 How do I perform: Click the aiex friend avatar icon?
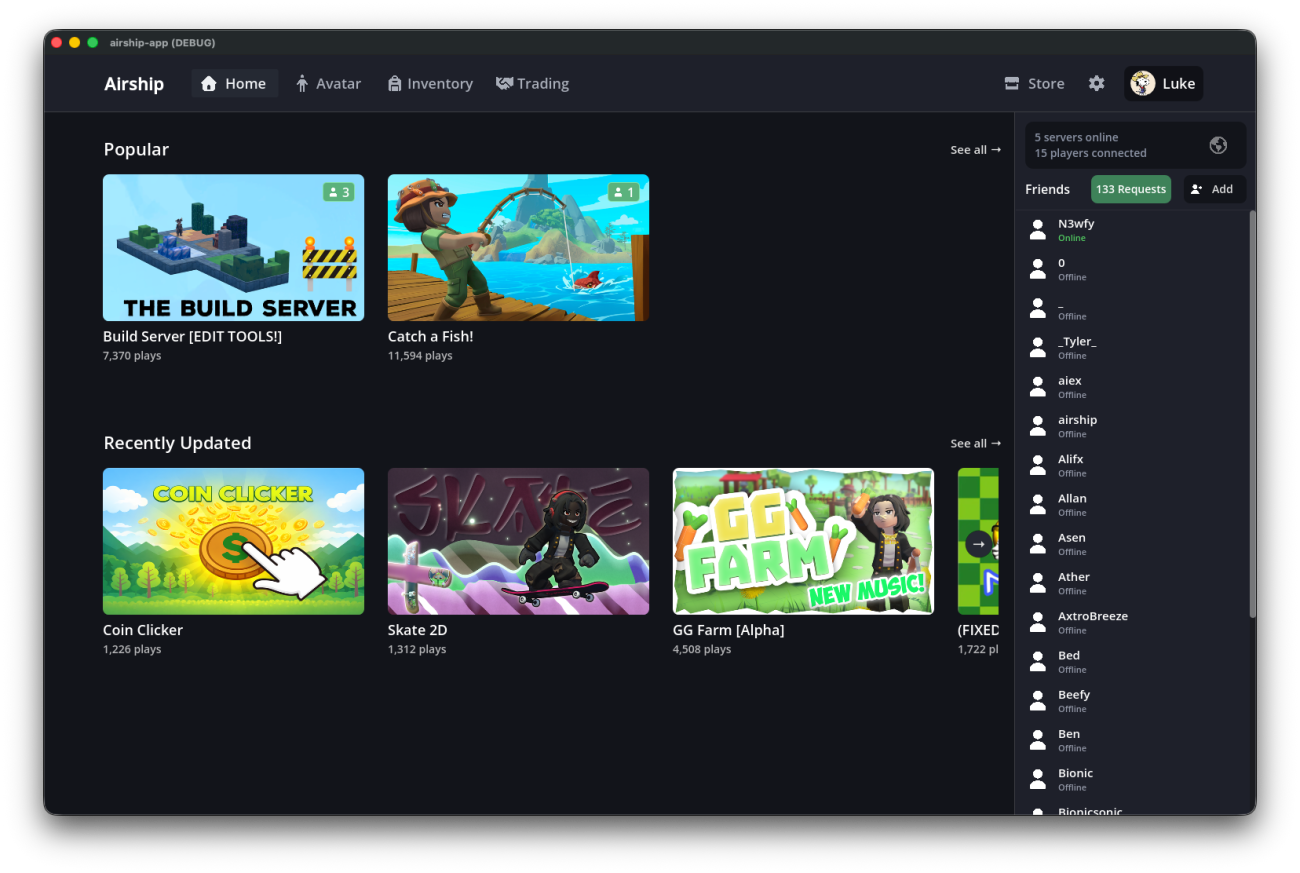click(x=1038, y=387)
